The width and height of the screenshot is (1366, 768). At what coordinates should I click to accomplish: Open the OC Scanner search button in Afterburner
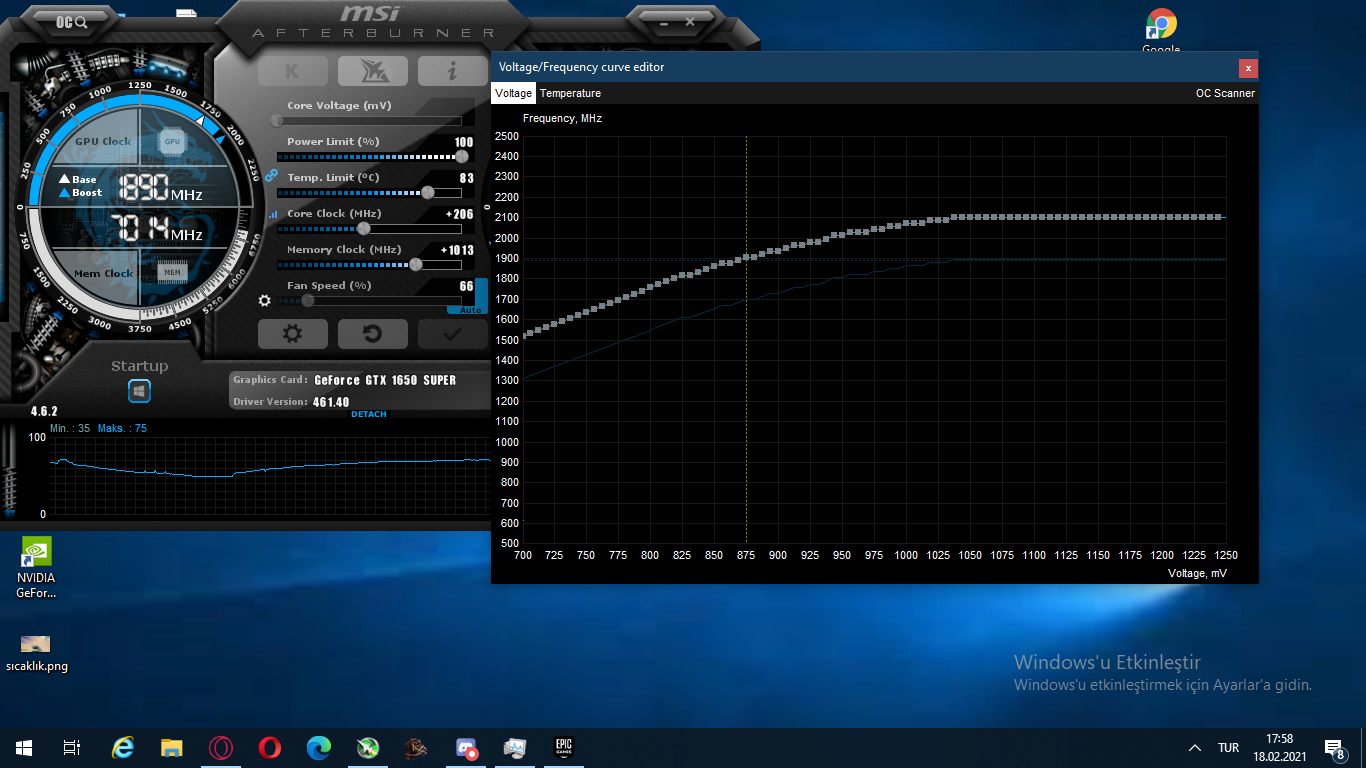[71, 21]
